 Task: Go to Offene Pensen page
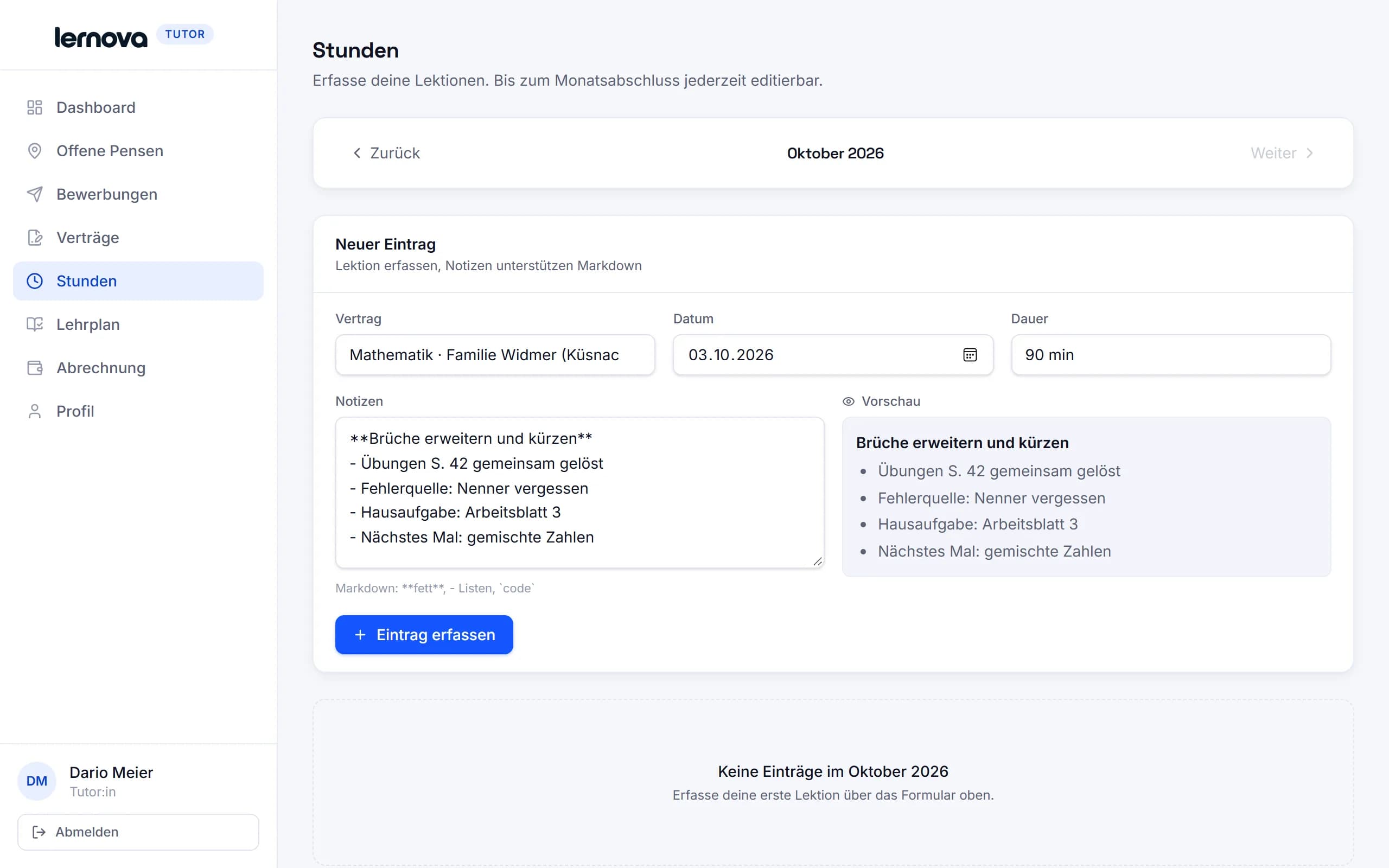(x=138, y=151)
